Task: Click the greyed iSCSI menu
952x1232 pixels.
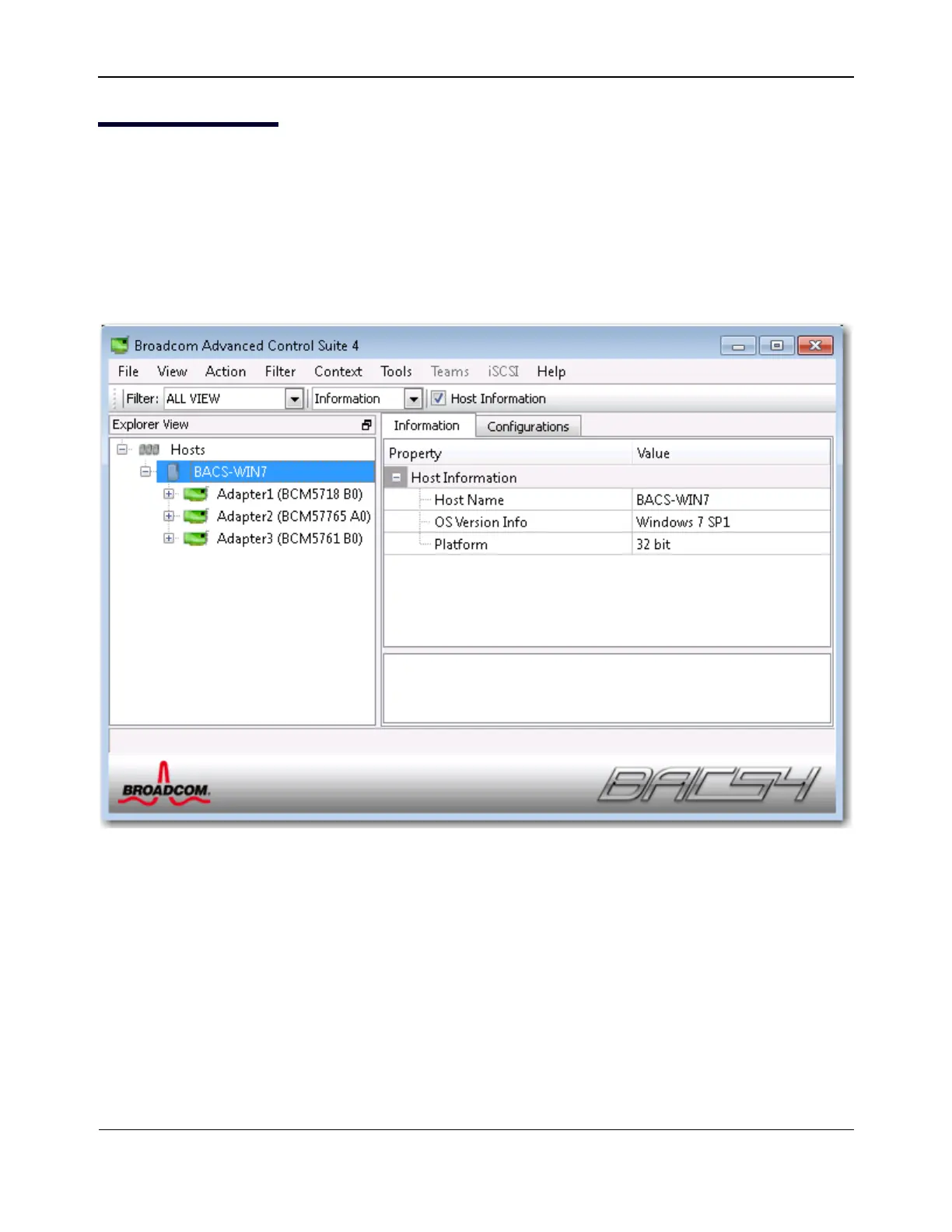Action: [x=503, y=372]
